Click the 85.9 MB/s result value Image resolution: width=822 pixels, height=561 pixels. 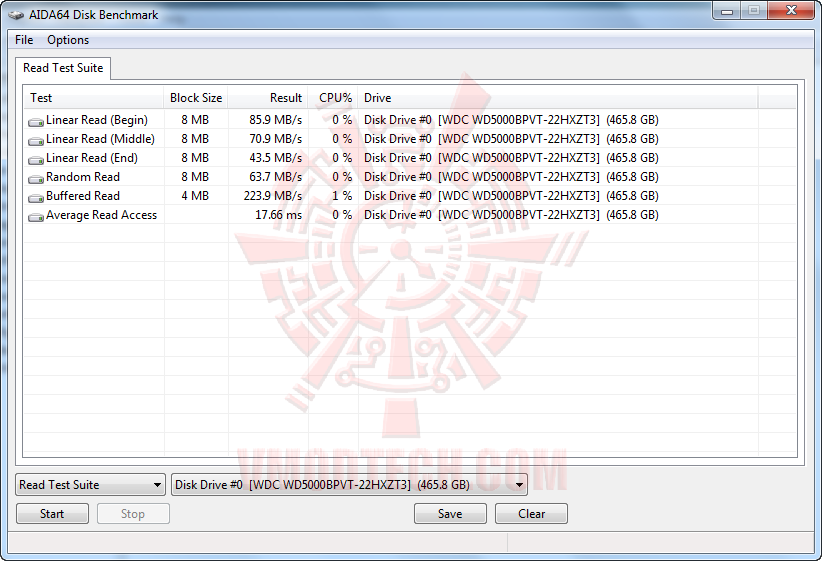click(x=276, y=120)
